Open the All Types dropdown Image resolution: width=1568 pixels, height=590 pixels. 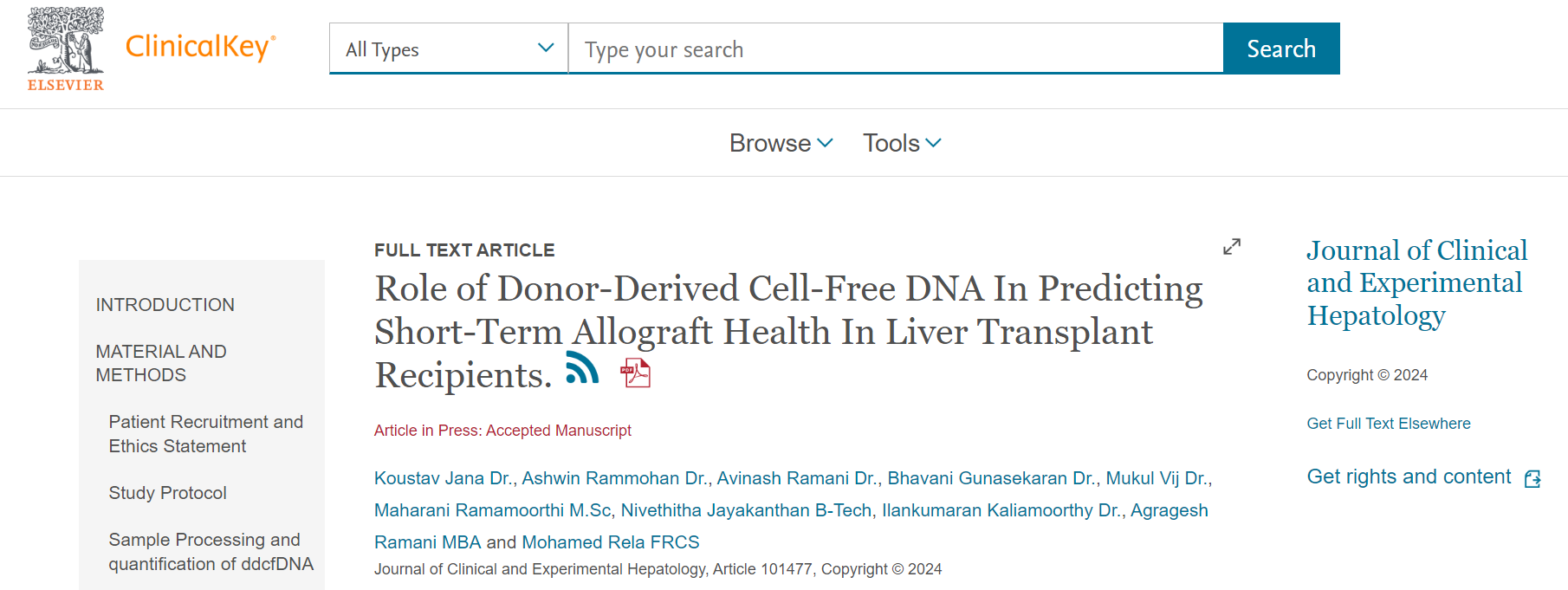[449, 49]
